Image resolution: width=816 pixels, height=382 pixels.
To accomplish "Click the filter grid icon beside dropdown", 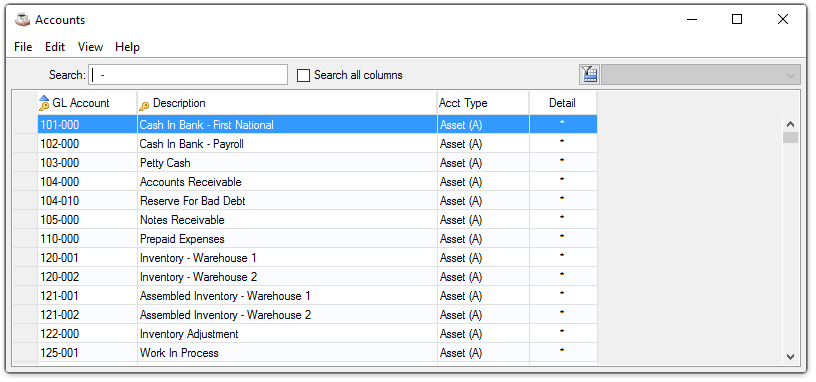I will click(x=589, y=75).
